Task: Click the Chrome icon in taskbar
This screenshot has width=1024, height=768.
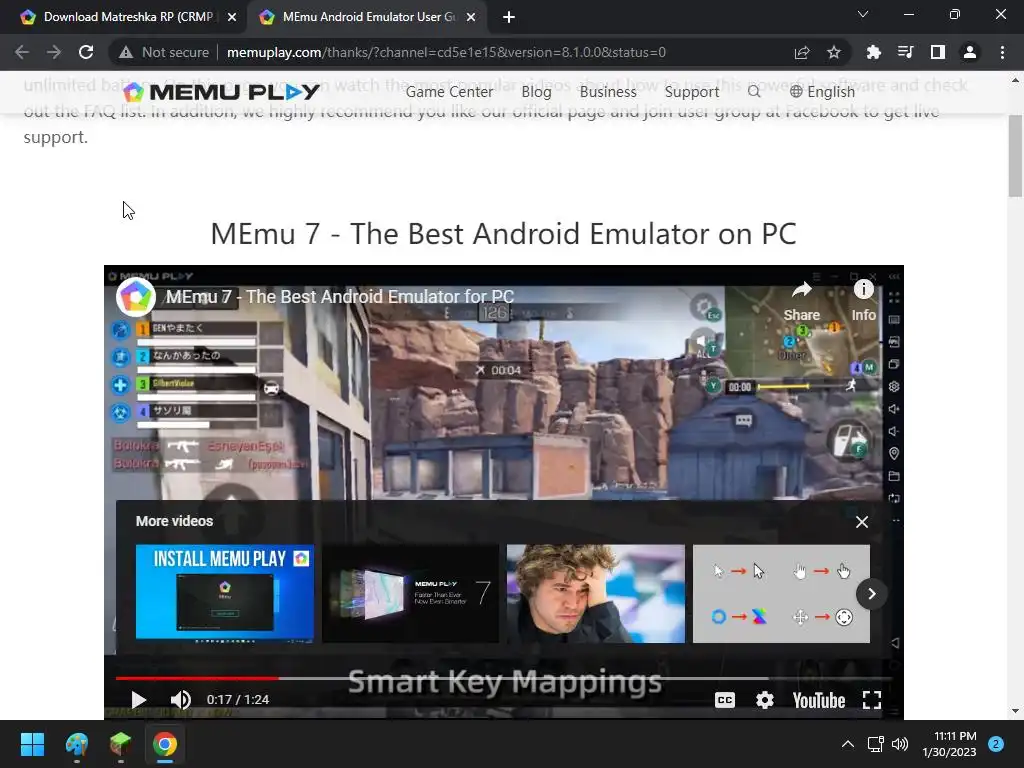Action: 165,744
